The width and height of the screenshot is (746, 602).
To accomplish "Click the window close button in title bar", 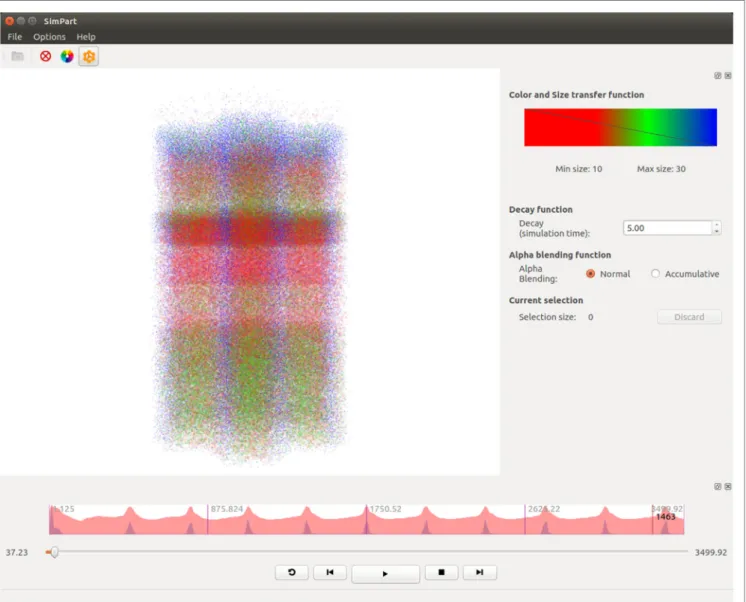I will [x=9, y=21].
